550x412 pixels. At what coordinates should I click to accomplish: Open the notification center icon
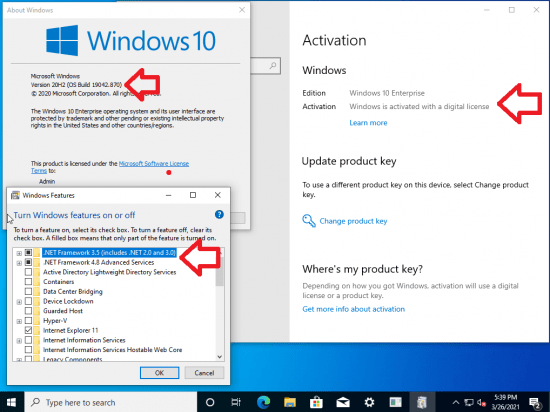535,403
